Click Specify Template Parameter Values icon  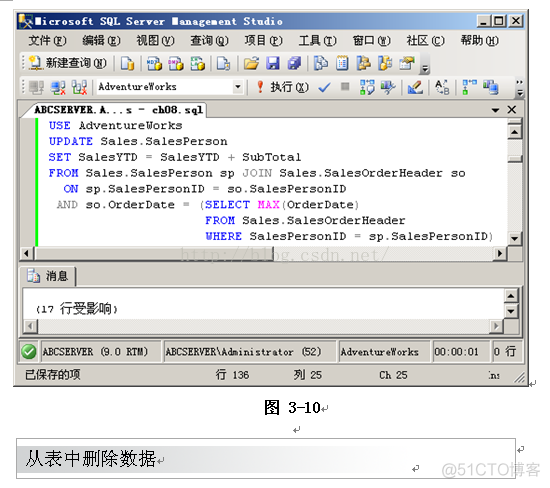pyautogui.click(x=442, y=87)
